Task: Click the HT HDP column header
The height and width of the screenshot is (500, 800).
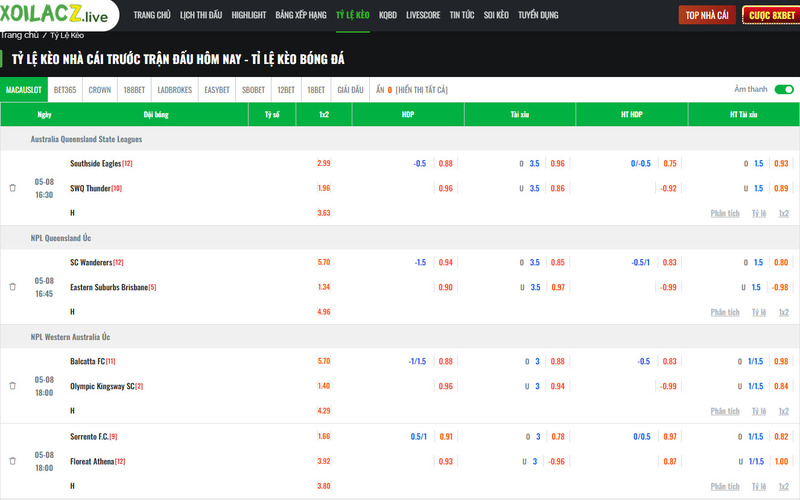Action: coord(632,115)
